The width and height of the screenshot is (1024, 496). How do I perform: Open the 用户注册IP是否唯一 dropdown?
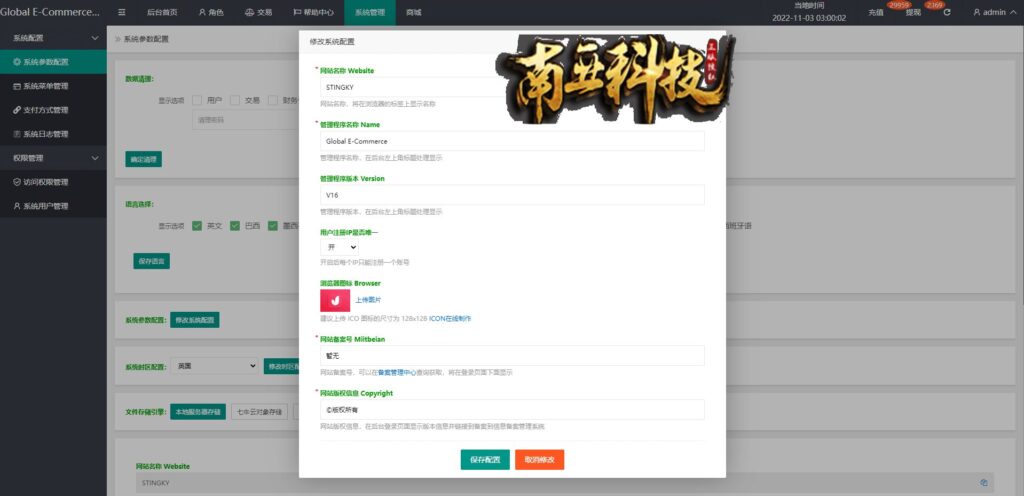point(340,247)
